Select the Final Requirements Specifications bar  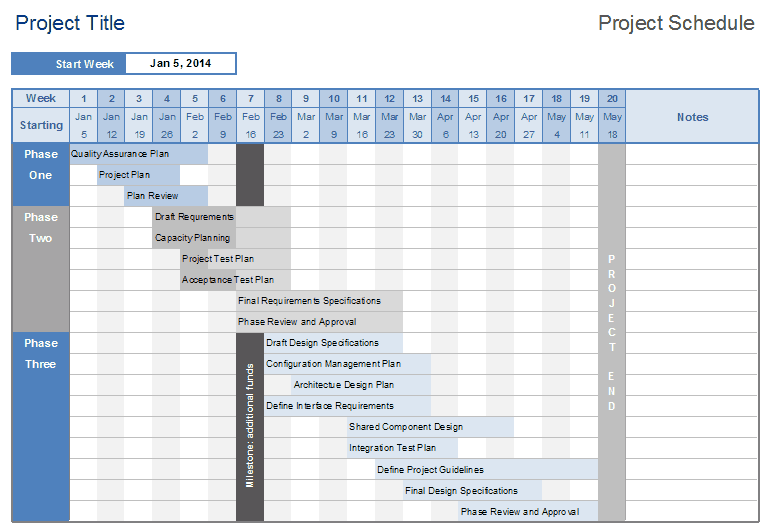coord(319,301)
